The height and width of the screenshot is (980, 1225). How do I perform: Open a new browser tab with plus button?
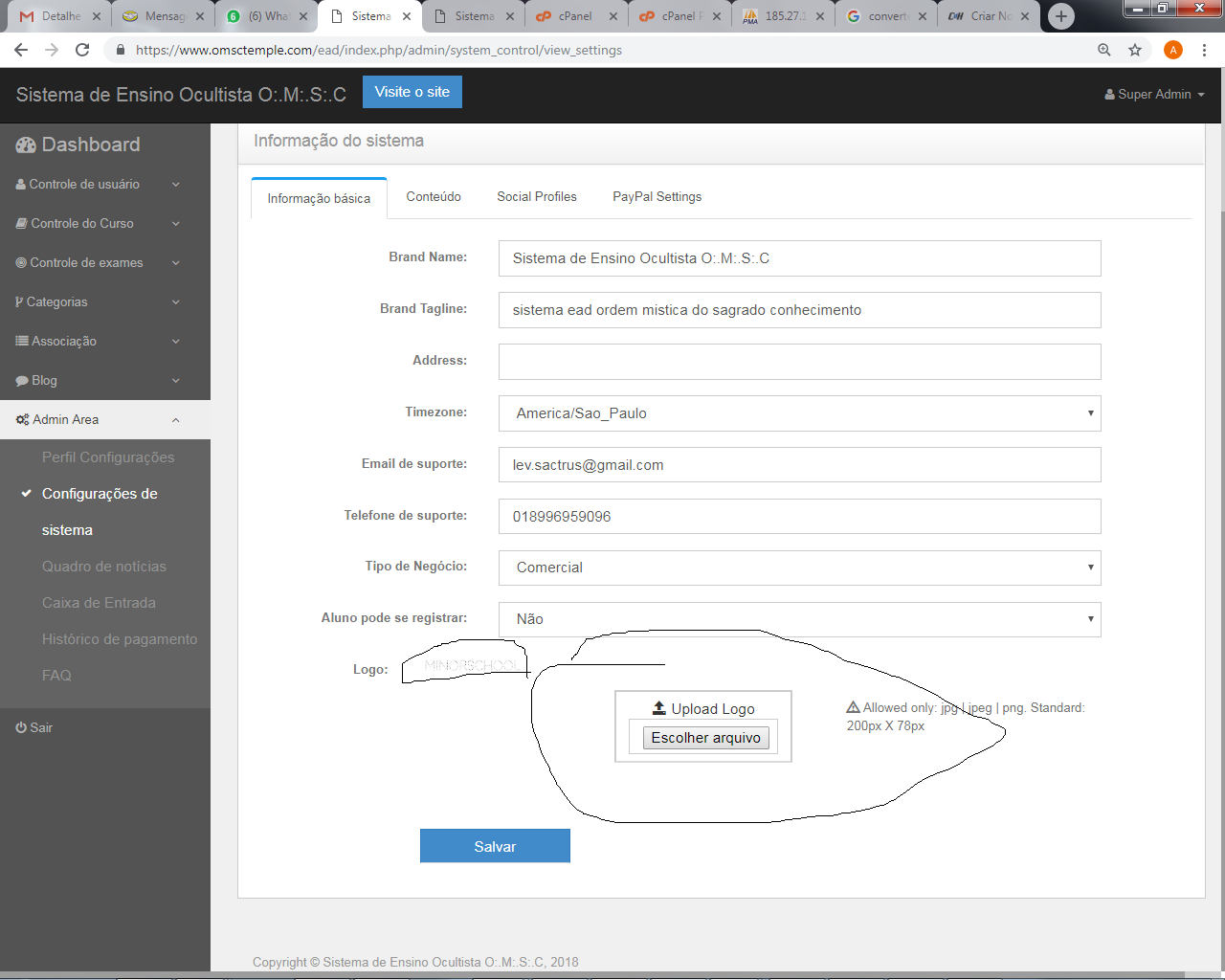[1060, 16]
